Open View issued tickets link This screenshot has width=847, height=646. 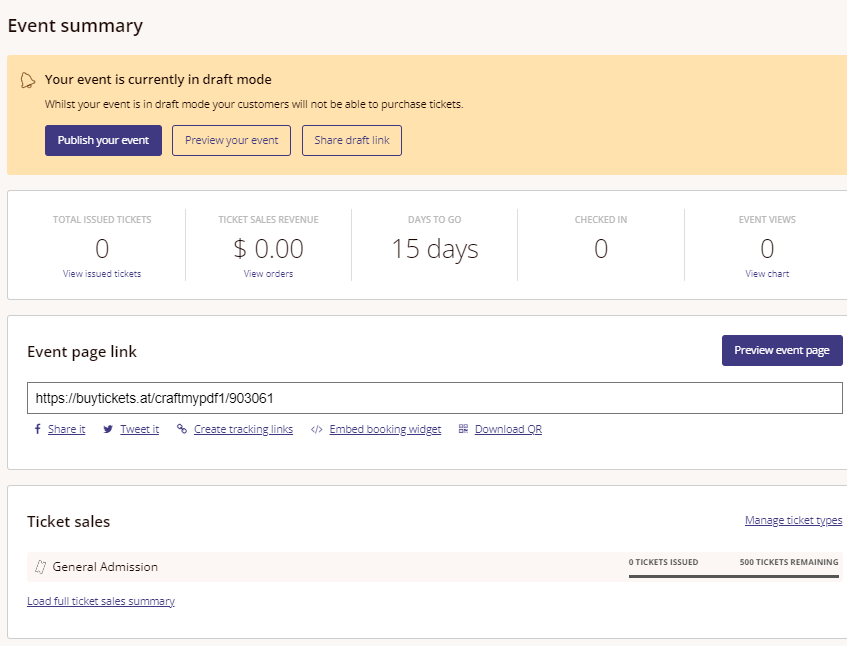(x=102, y=274)
